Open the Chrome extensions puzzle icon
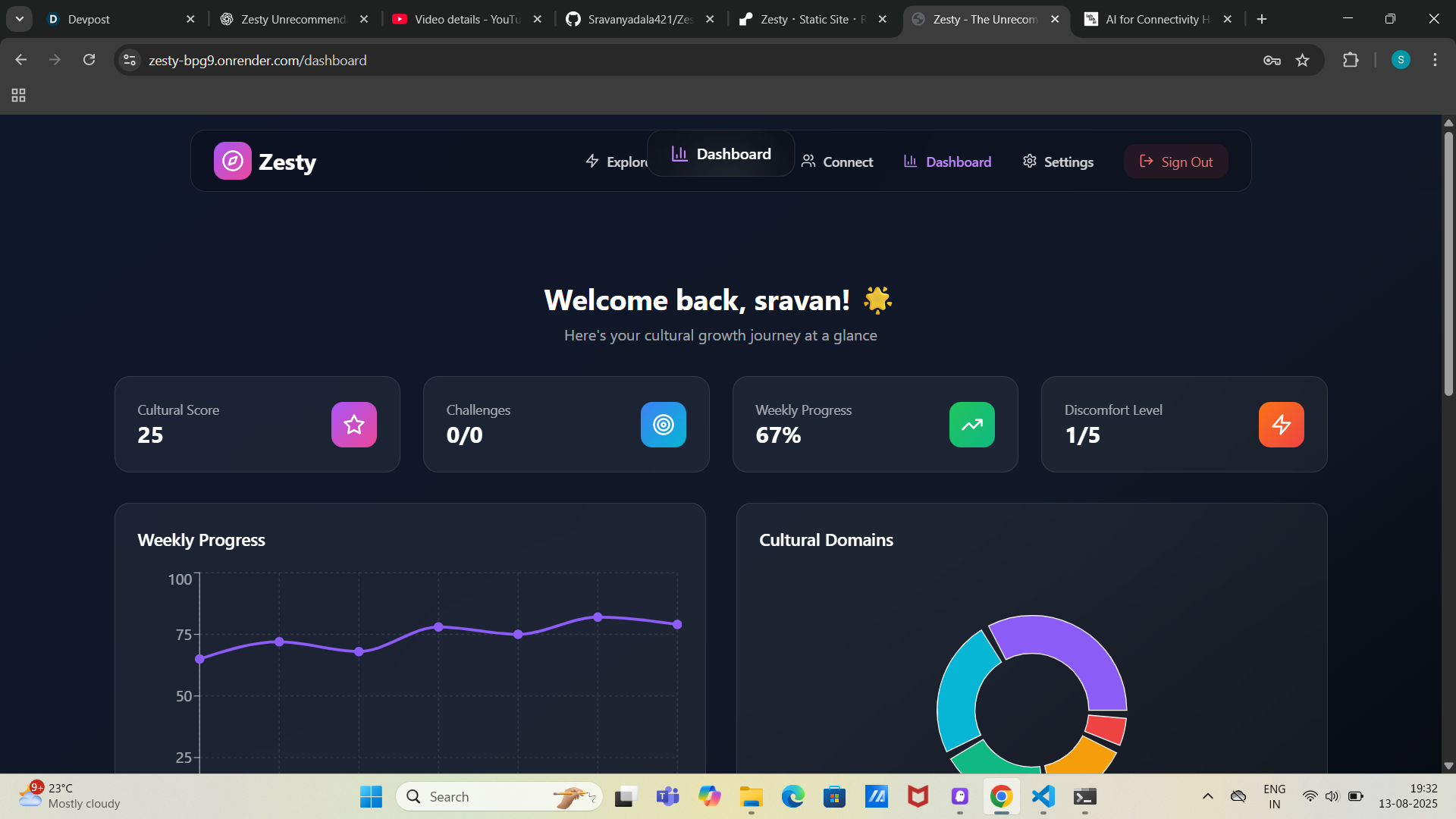Image resolution: width=1456 pixels, height=819 pixels. tap(1351, 60)
